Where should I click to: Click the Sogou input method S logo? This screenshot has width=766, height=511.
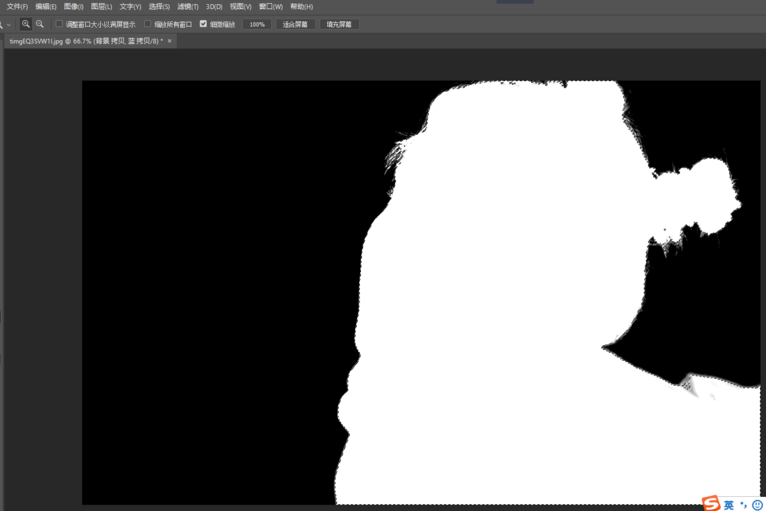[711, 504]
